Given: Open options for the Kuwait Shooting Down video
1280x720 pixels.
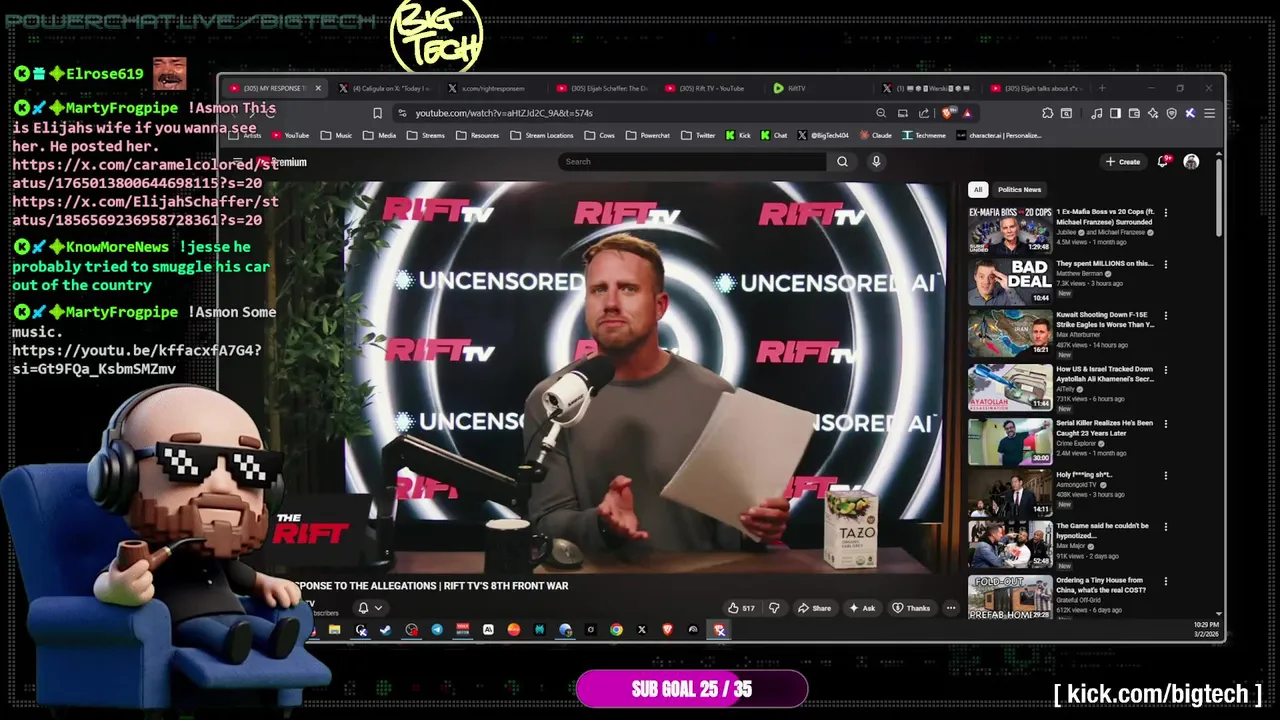Looking at the screenshot, I should click(1165, 316).
